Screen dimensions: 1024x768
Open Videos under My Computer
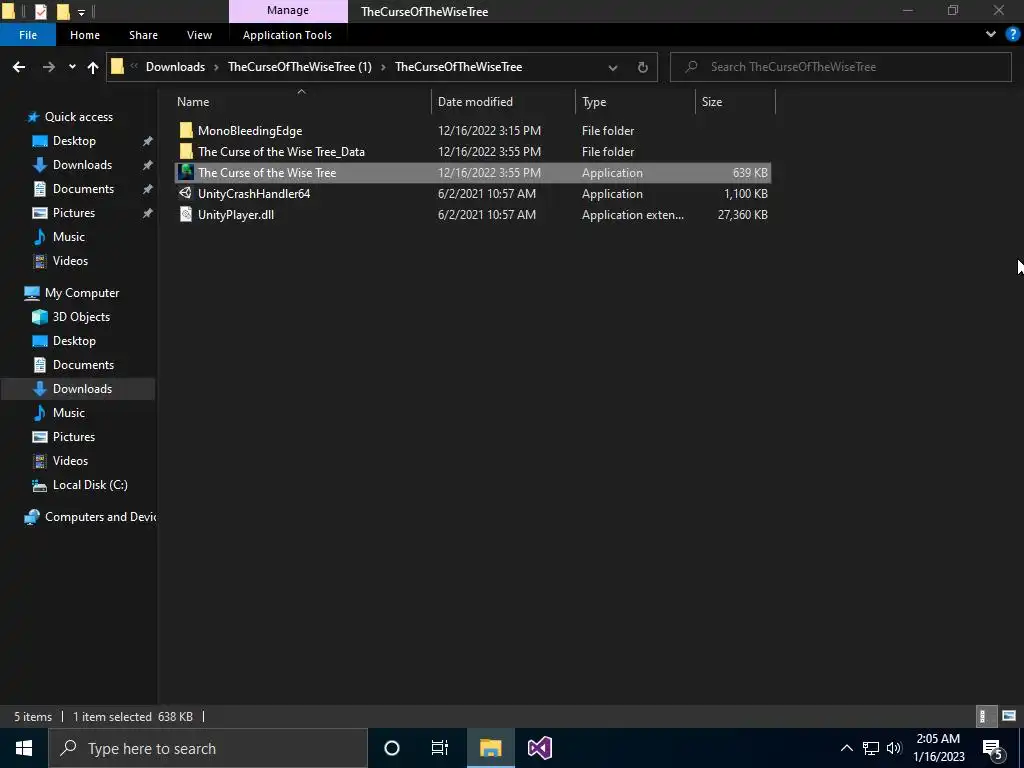click(x=70, y=461)
